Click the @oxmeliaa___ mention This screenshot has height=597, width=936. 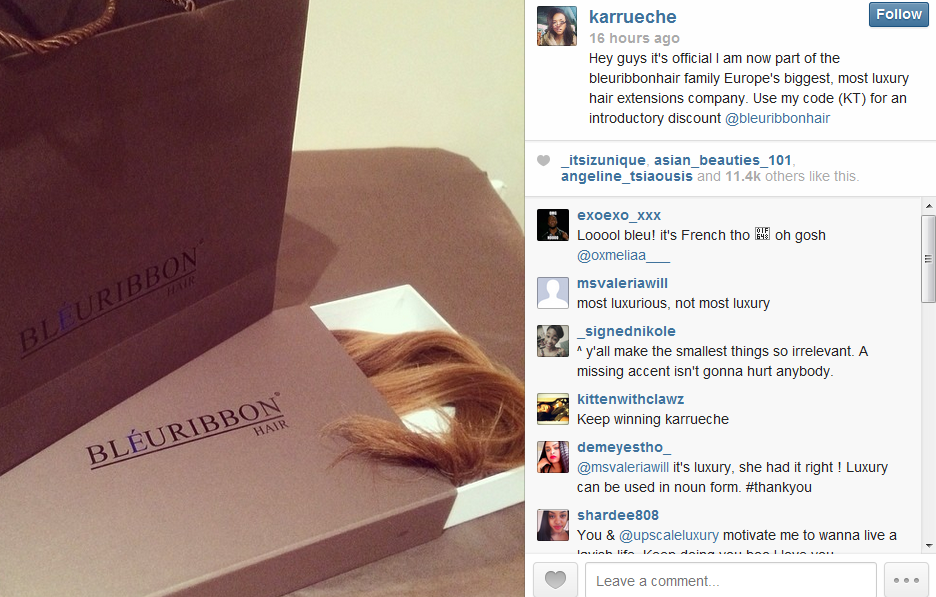coord(623,256)
